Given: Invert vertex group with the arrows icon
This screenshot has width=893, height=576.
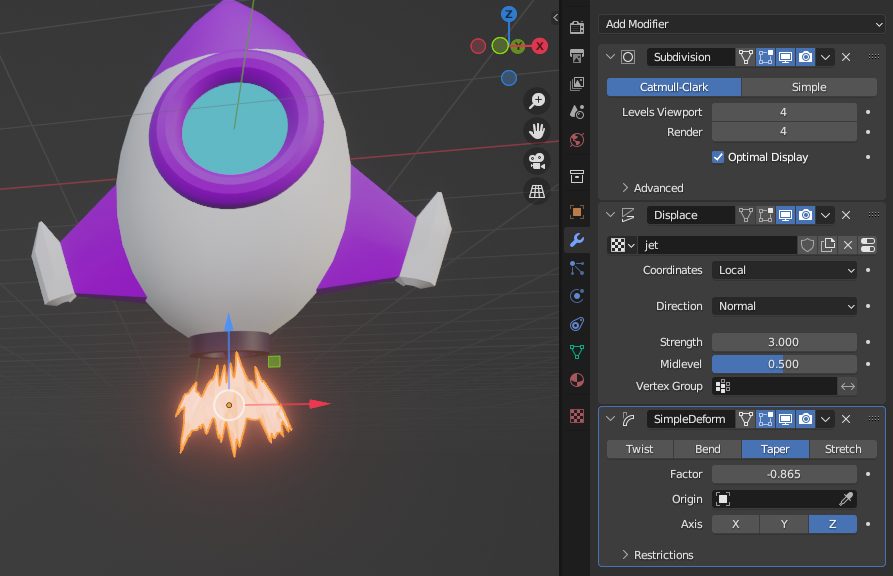Looking at the screenshot, I should tap(848, 386).
